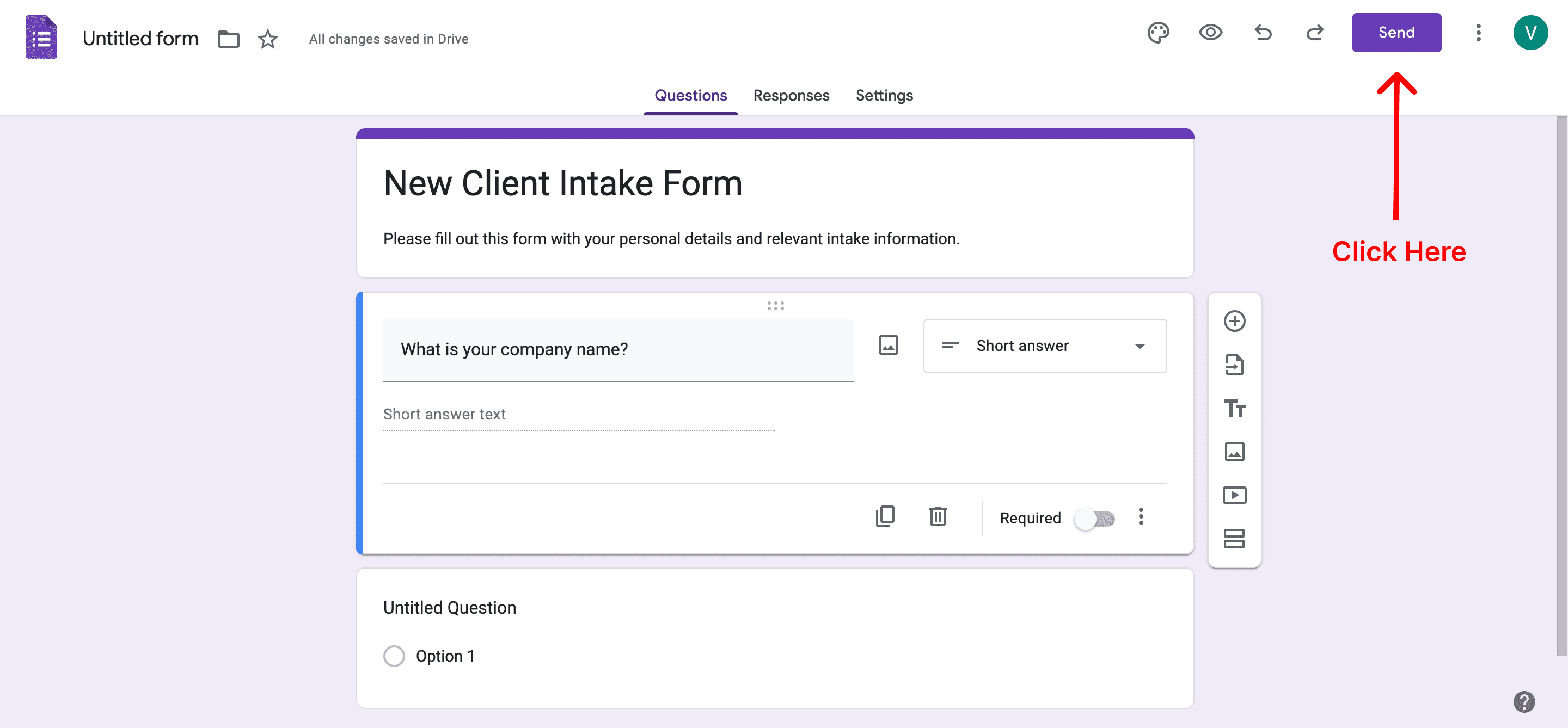
Task: Add title and description Tt icon
Action: point(1235,408)
